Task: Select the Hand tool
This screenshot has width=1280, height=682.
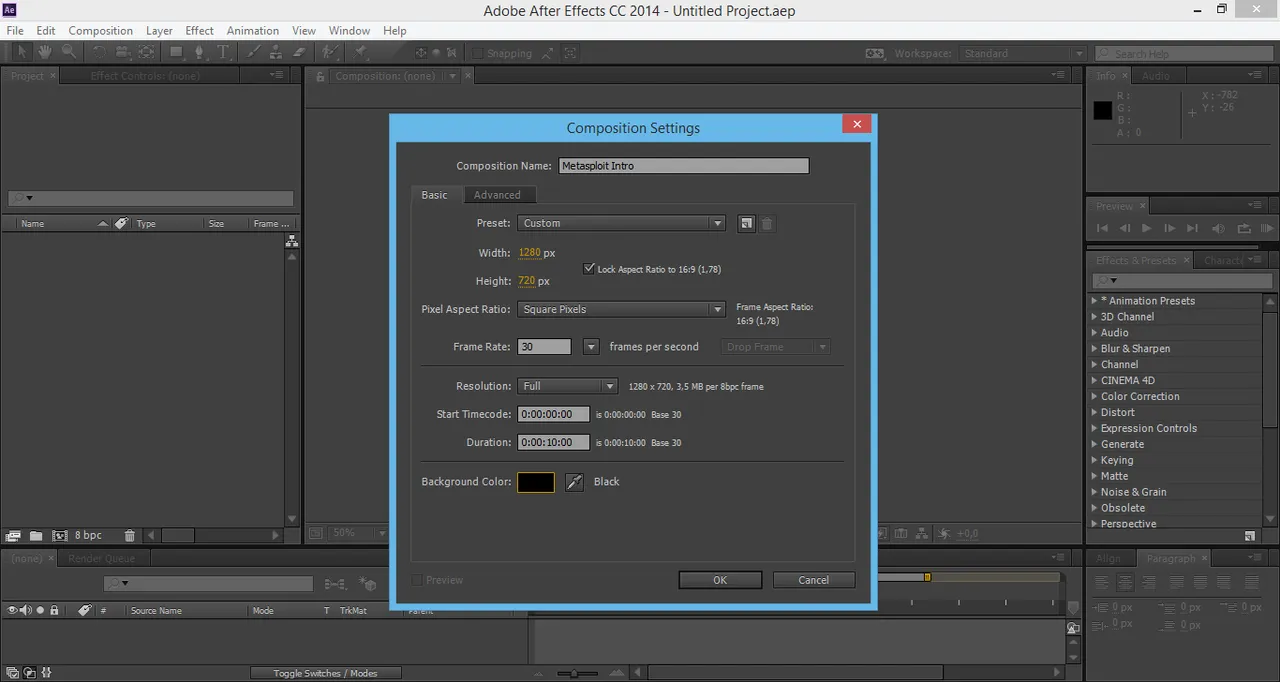Action: tap(45, 52)
